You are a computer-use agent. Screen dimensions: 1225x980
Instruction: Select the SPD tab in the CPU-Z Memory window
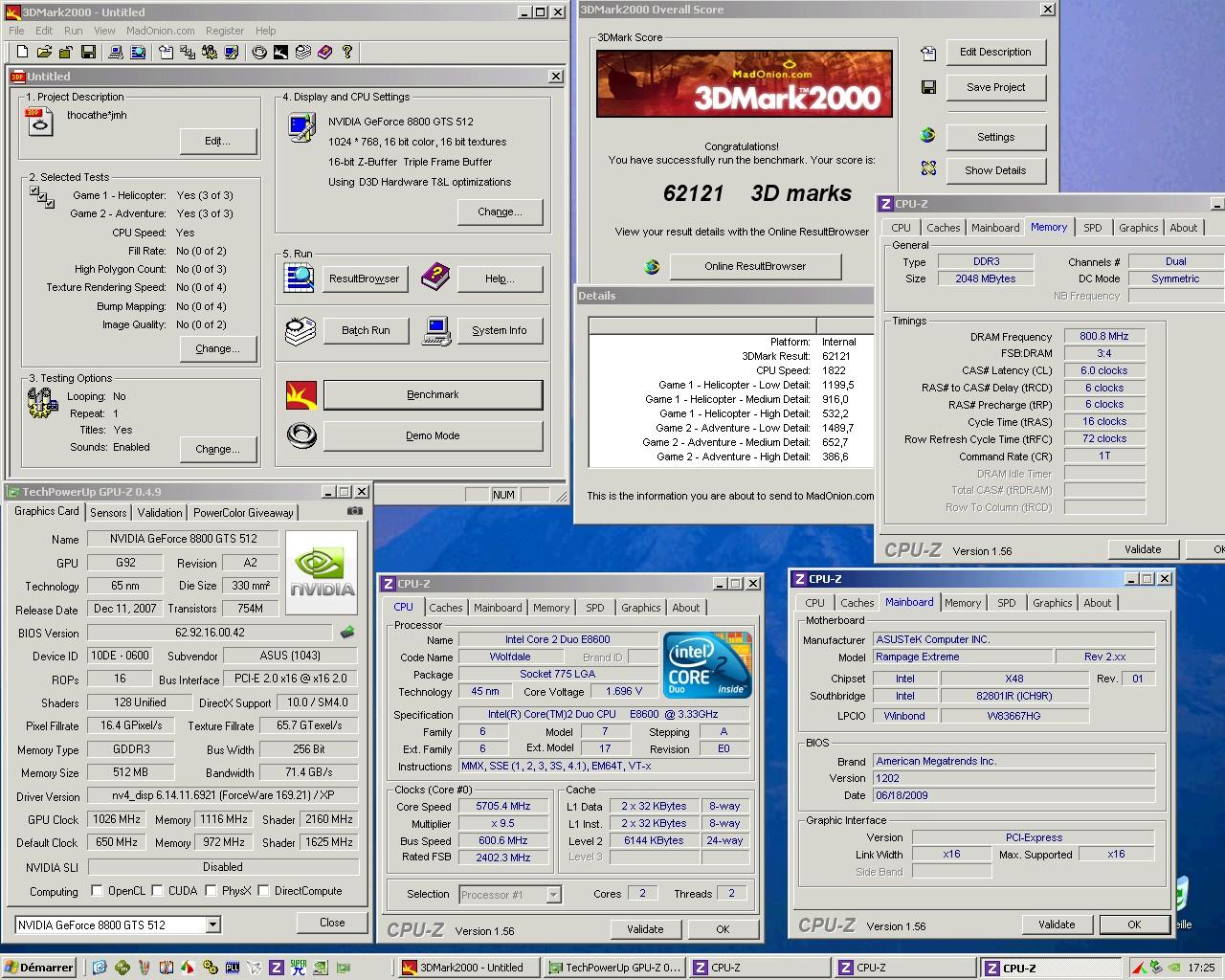click(1092, 228)
